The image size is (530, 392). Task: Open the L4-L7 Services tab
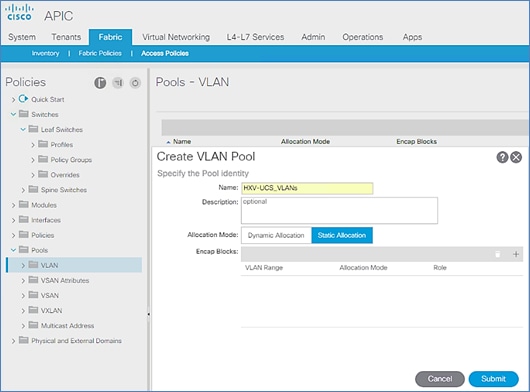pos(255,37)
